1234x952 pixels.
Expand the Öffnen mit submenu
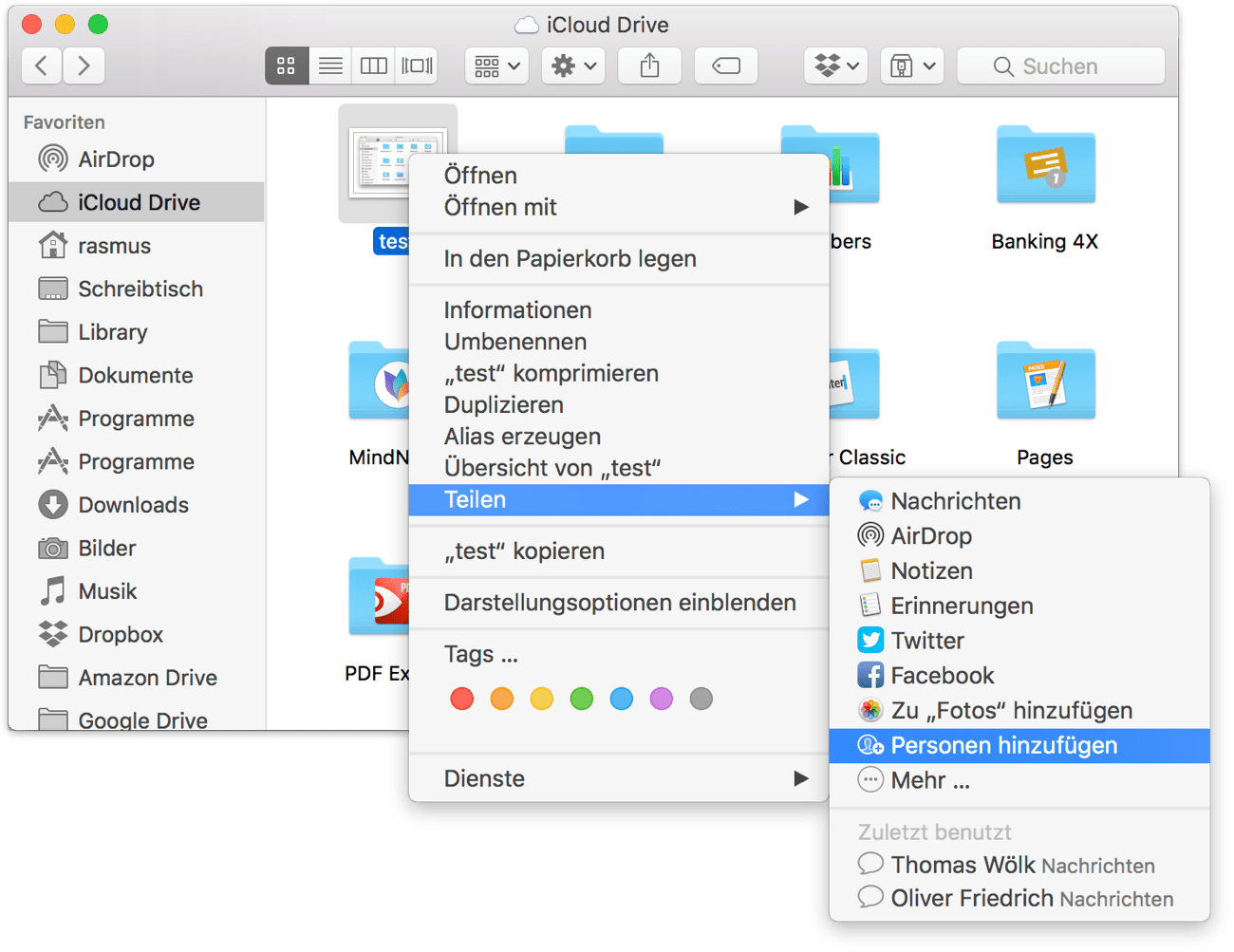coord(619,207)
